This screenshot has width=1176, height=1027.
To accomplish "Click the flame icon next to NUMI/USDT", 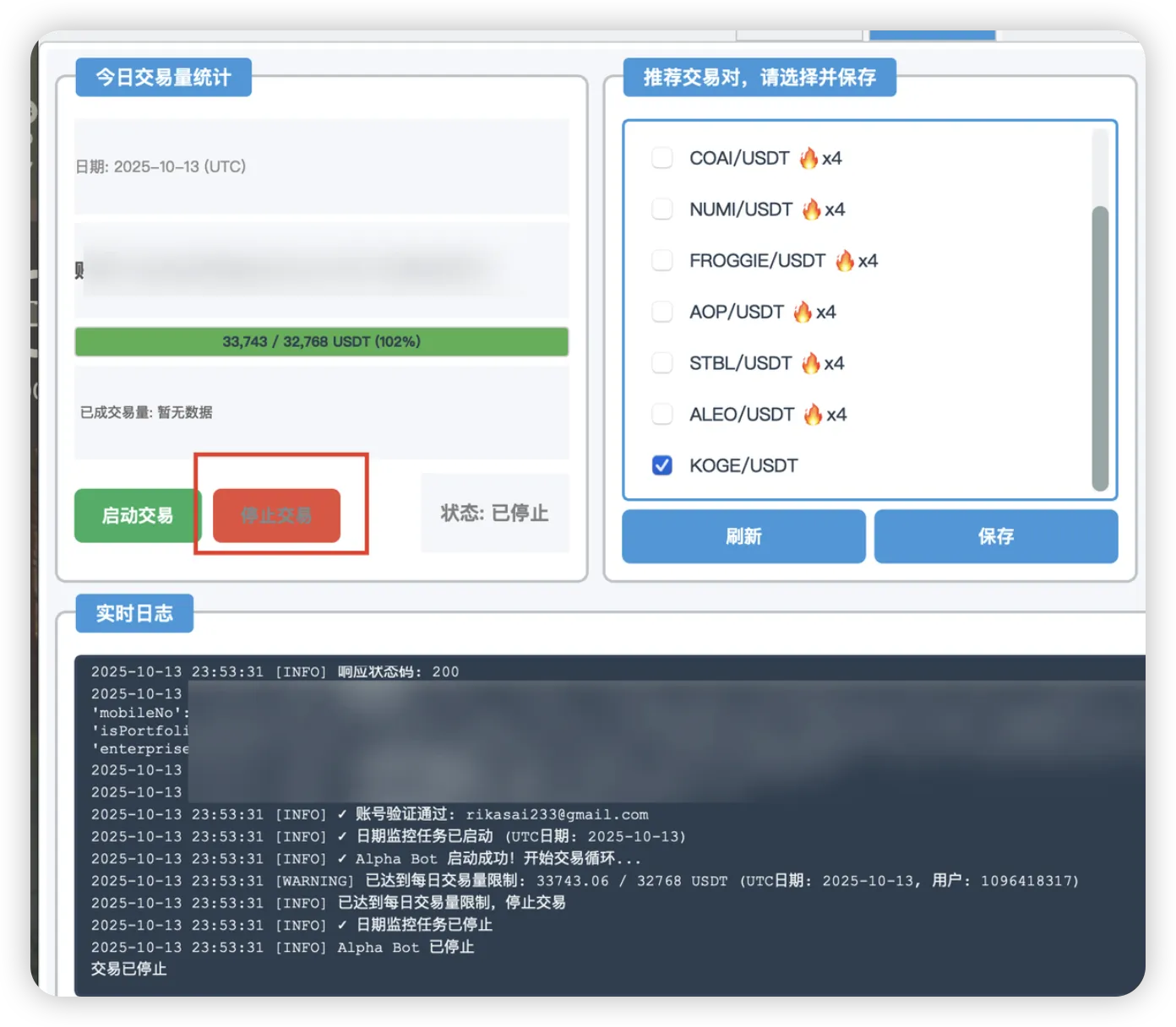I will [x=811, y=209].
